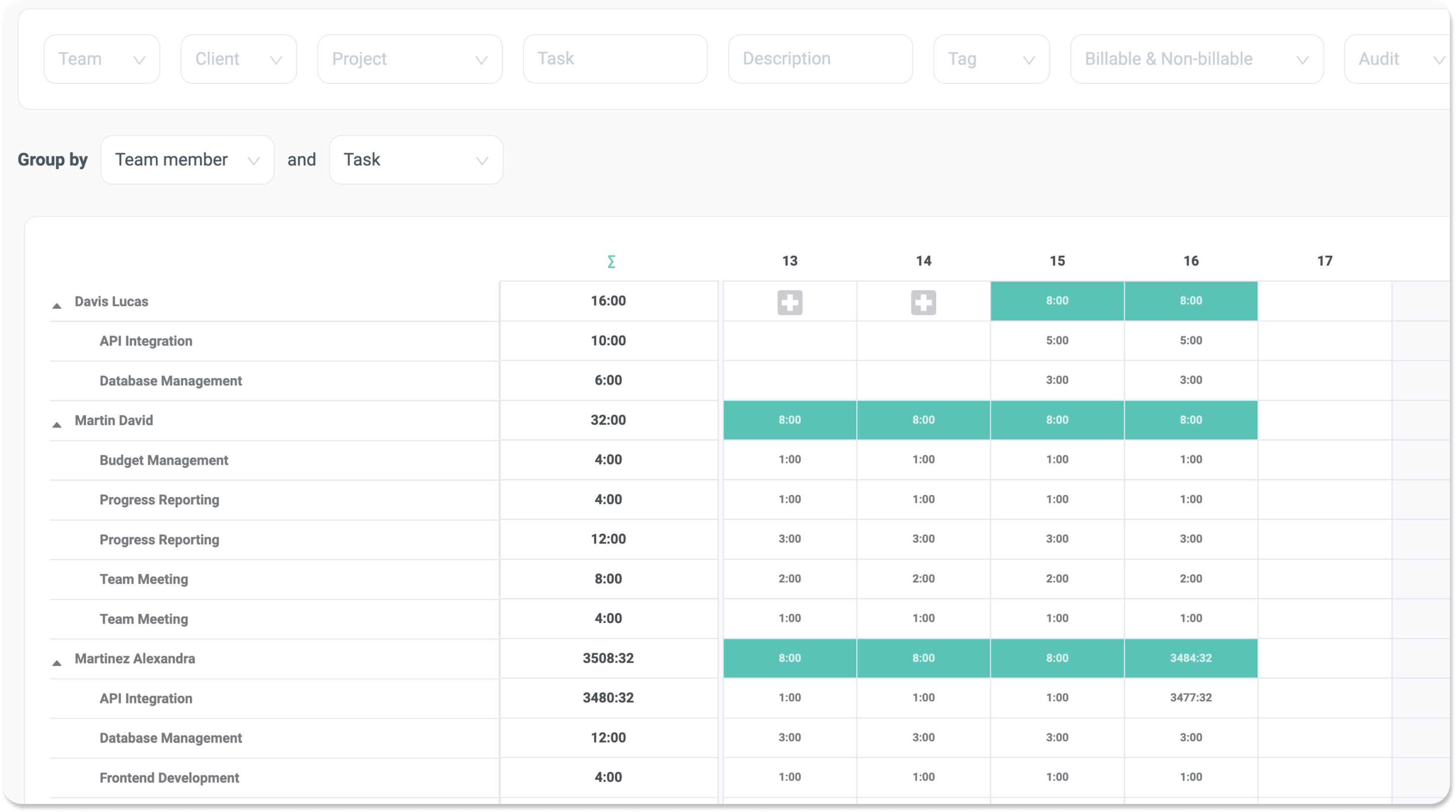
Task: Focus the Description filter field
Action: coord(820,59)
